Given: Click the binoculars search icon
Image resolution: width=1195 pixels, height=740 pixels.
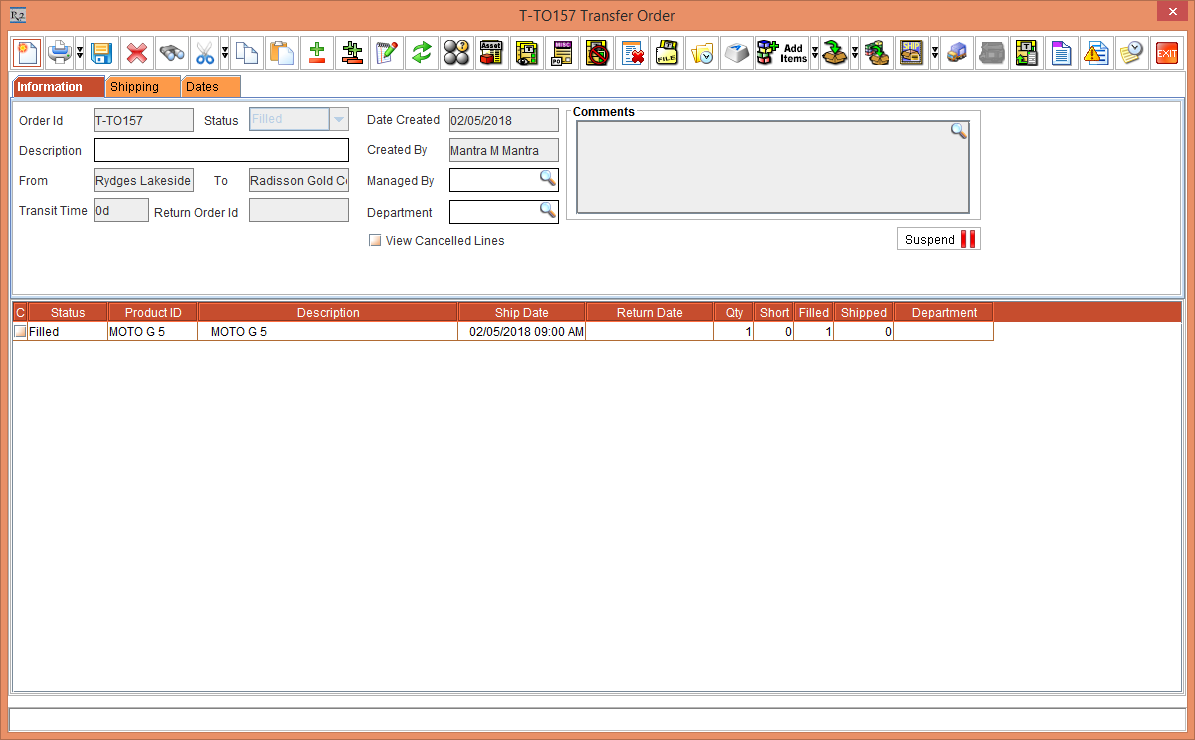Looking at the screenshot, I should coord(171,53).
